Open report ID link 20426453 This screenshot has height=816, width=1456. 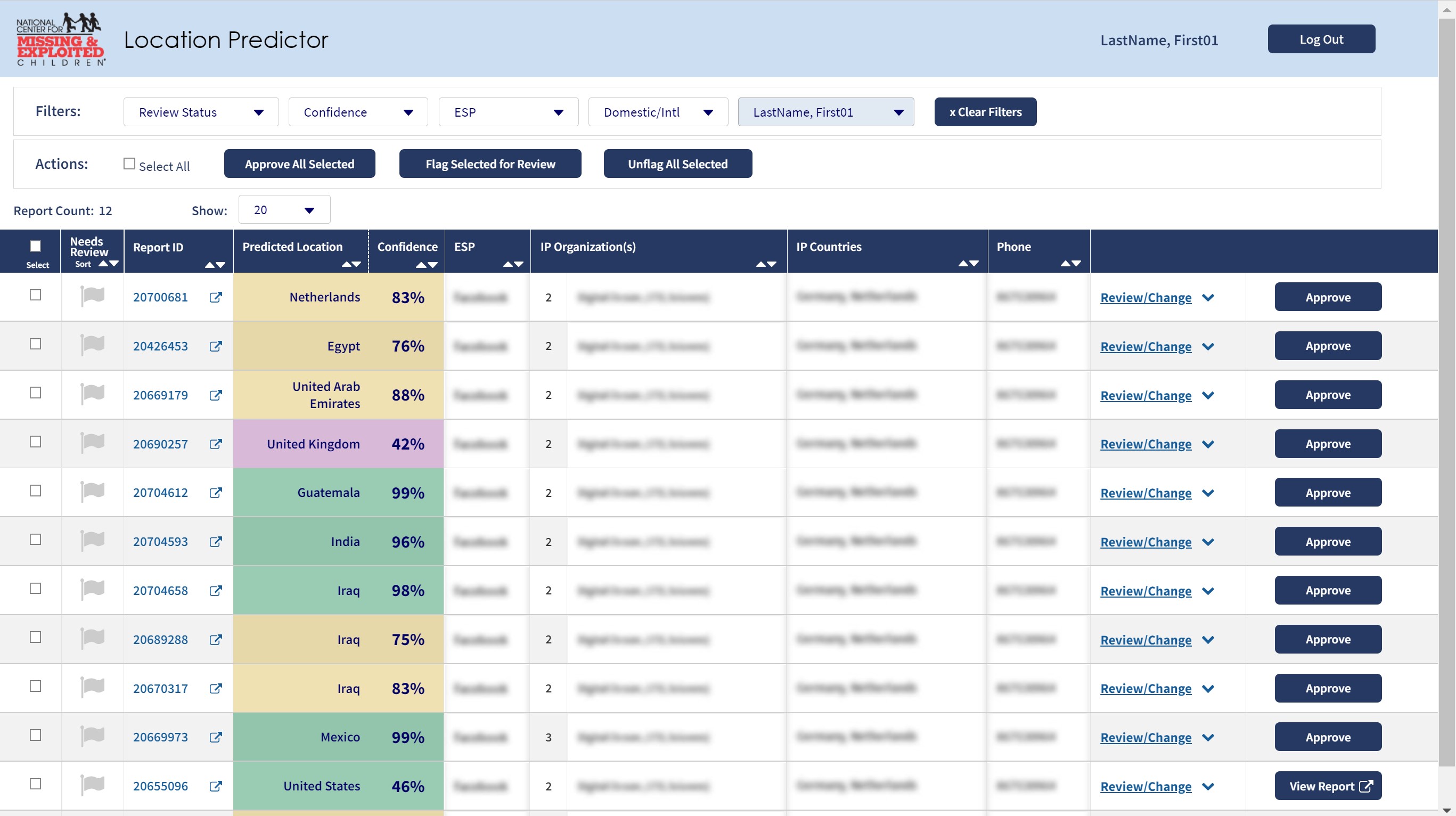point(160,346)
